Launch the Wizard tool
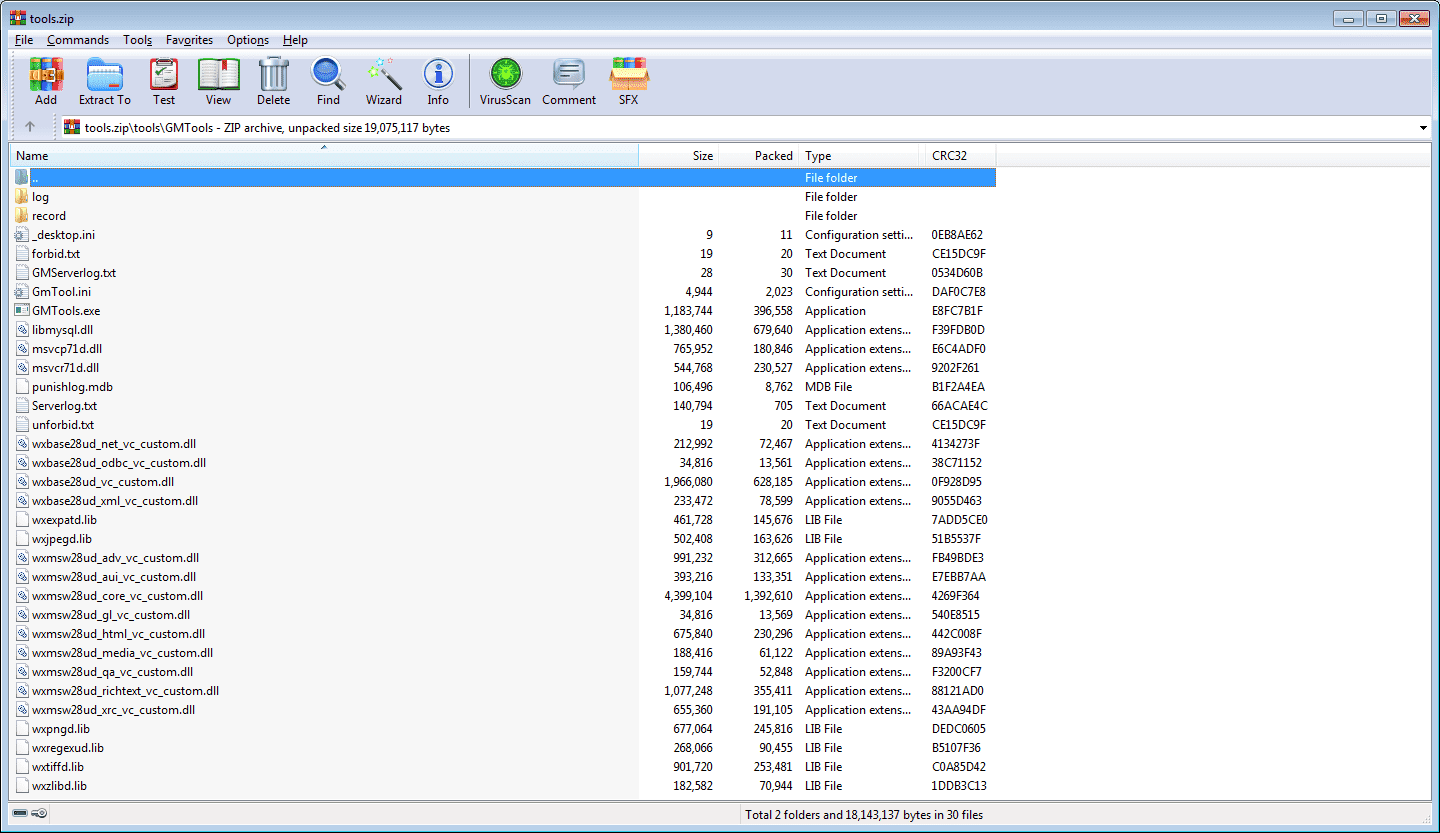Viewport: 1440px width, 833px height. 384,82
